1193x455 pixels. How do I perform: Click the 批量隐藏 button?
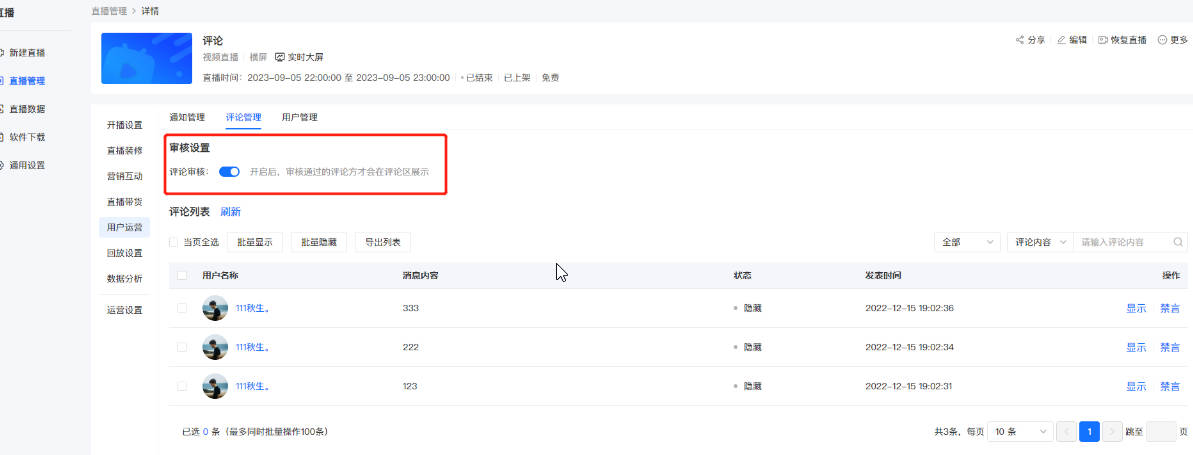click(x=319, y=242)
